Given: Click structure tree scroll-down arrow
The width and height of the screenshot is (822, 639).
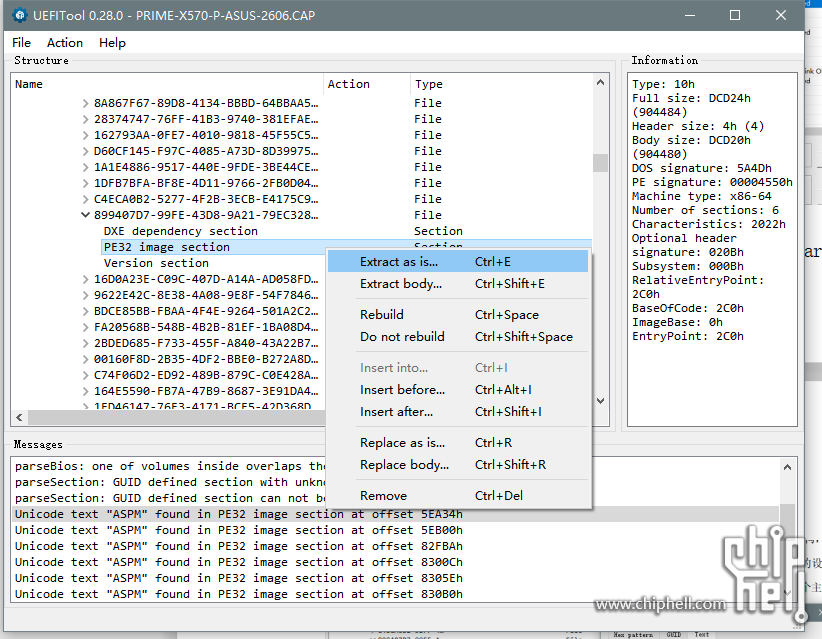Looking at the screenshot, I should click(600, 401).
